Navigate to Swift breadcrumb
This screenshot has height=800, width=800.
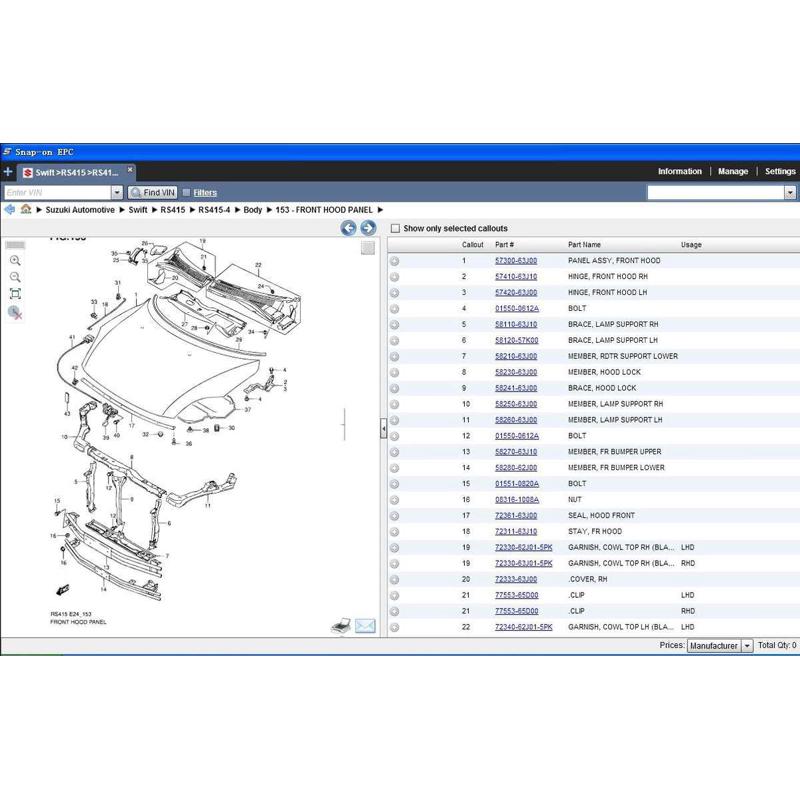coord(138,210)
